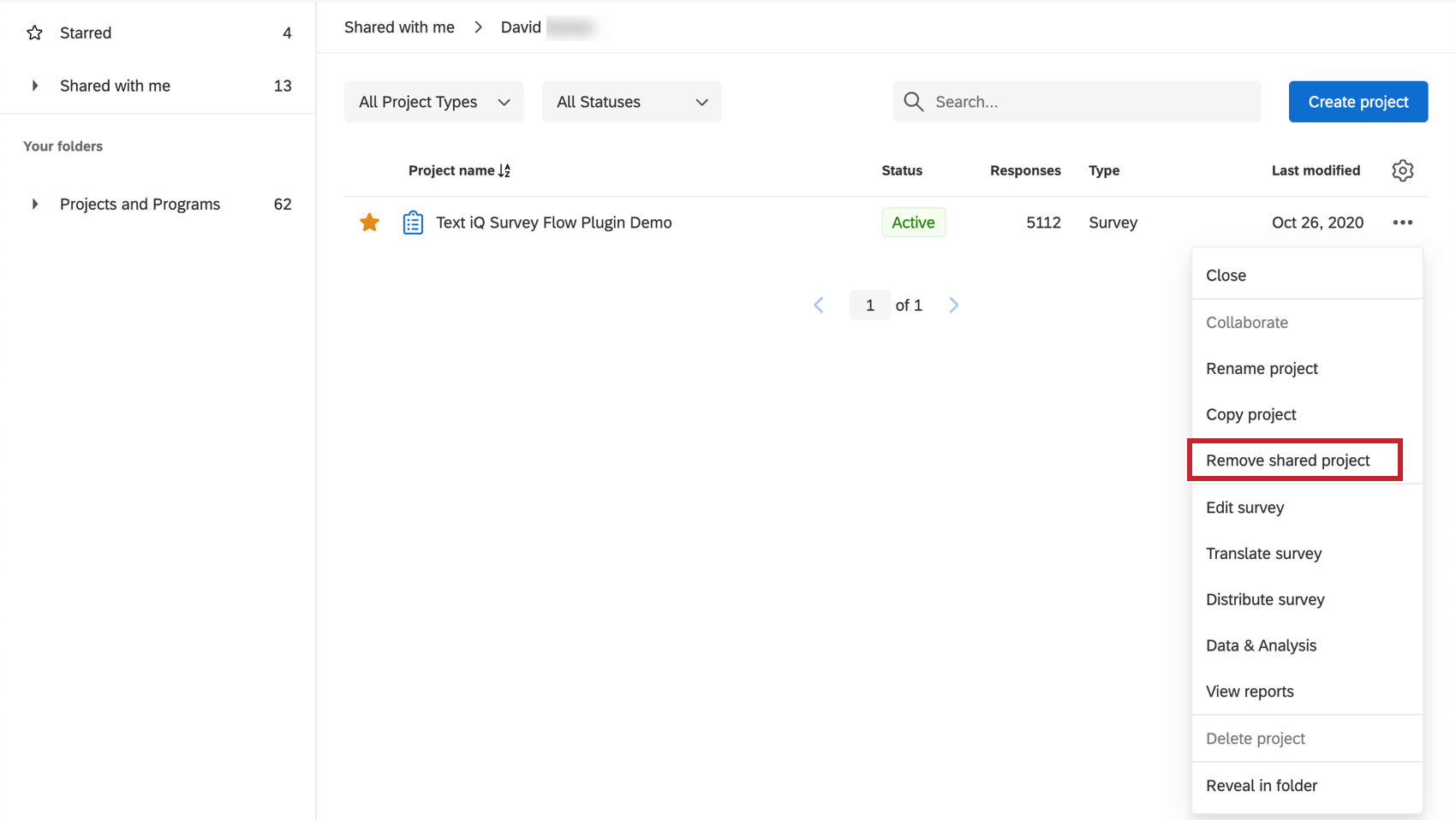
Task: Click the search magnifier icon
Action: point(913,101)
